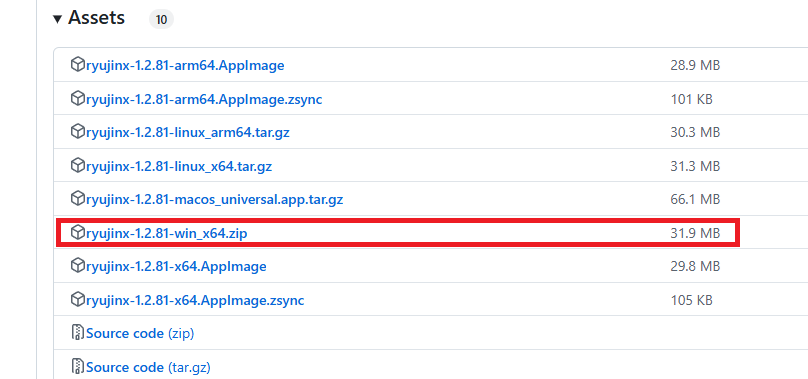
Task: Click package icon beside linux_x64.tar.gz
Action: pyautogui.click(x=77, y=166)
